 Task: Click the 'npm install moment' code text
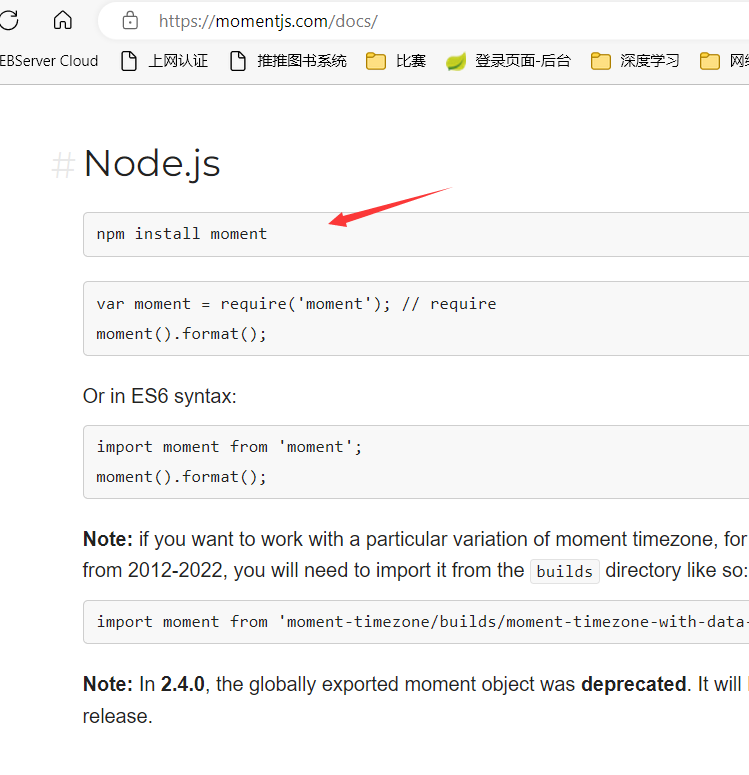pyautogui.click(x=181, y=233)
